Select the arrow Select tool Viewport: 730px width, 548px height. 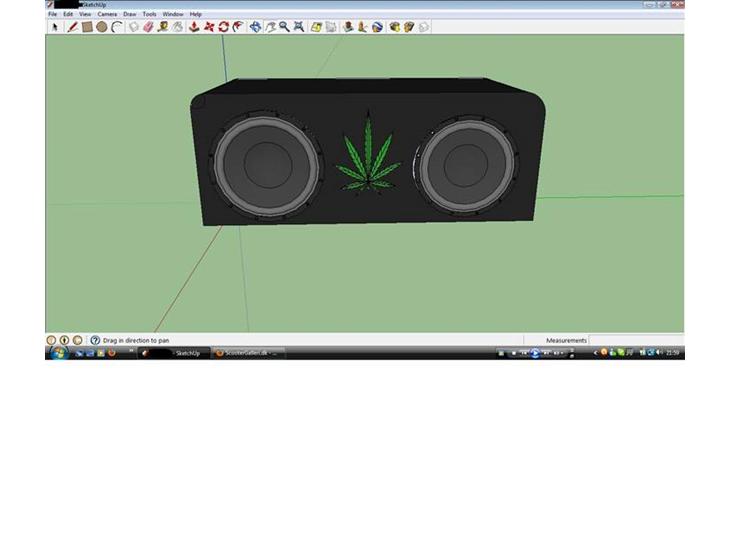click(55, 27)
